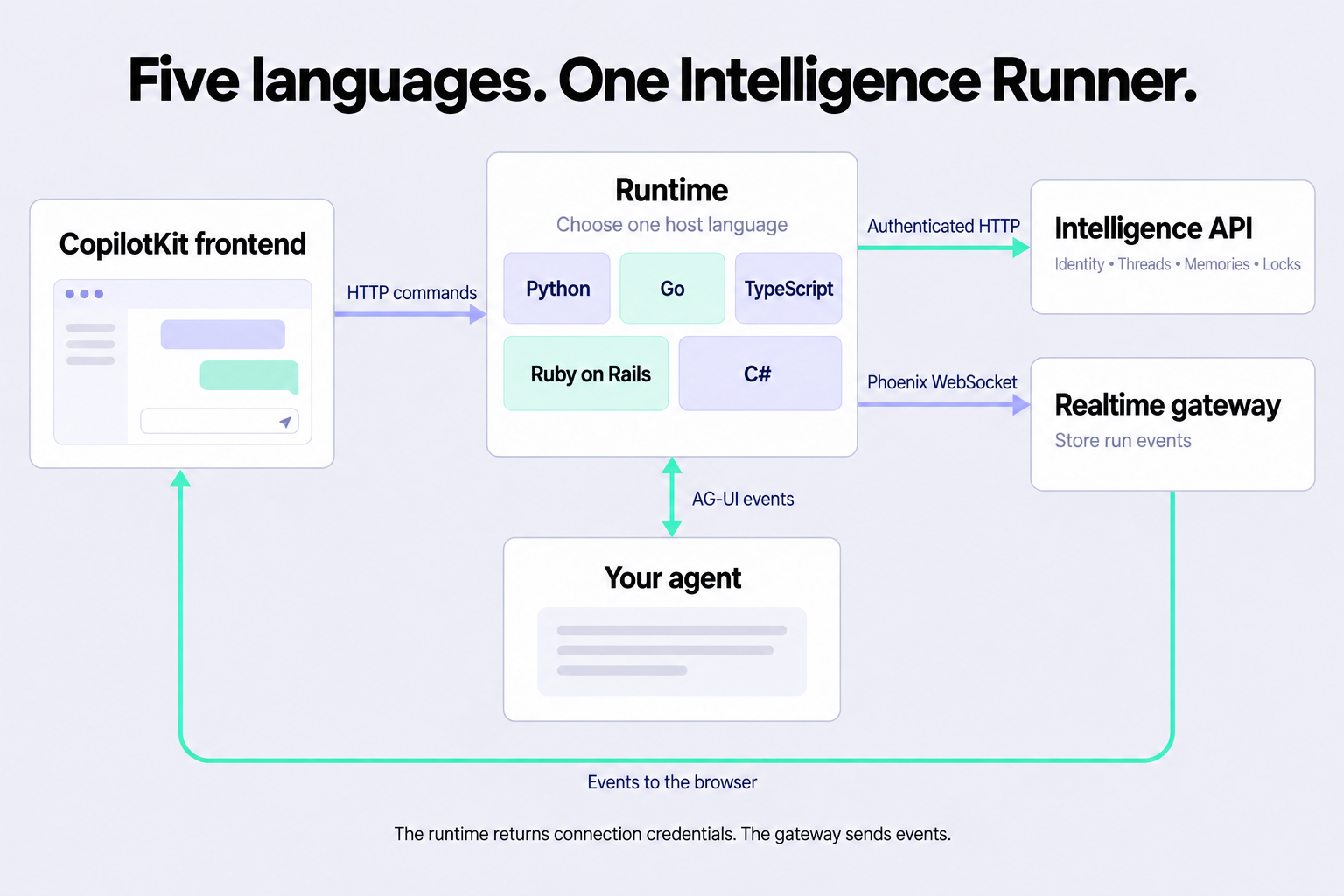Screen dimensions: 1344x896
Task: Click the "Phoenix WebSocket" label
Action: (942, 382)
